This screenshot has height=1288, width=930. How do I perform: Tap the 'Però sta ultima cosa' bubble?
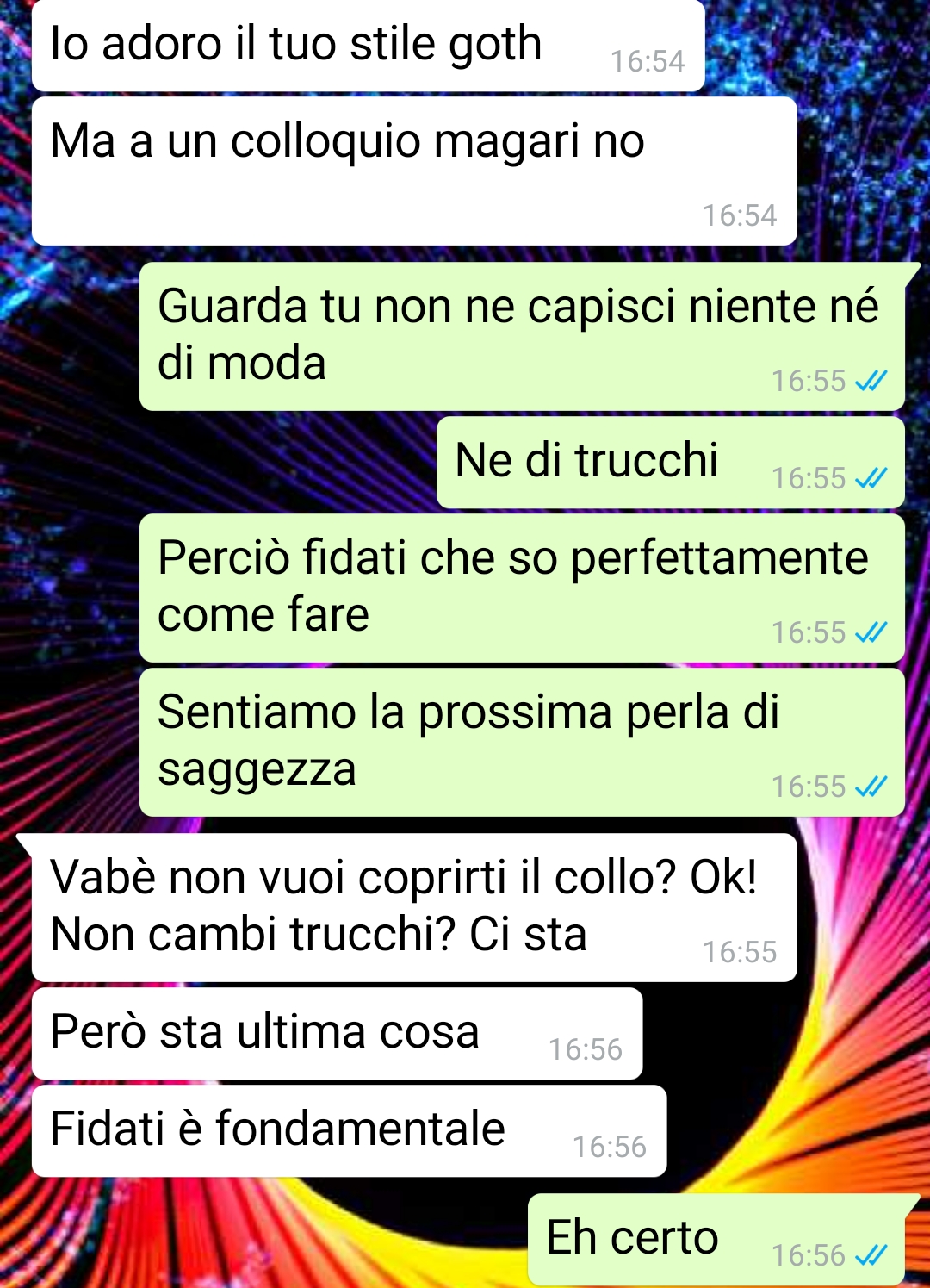tap(338, 1034)
